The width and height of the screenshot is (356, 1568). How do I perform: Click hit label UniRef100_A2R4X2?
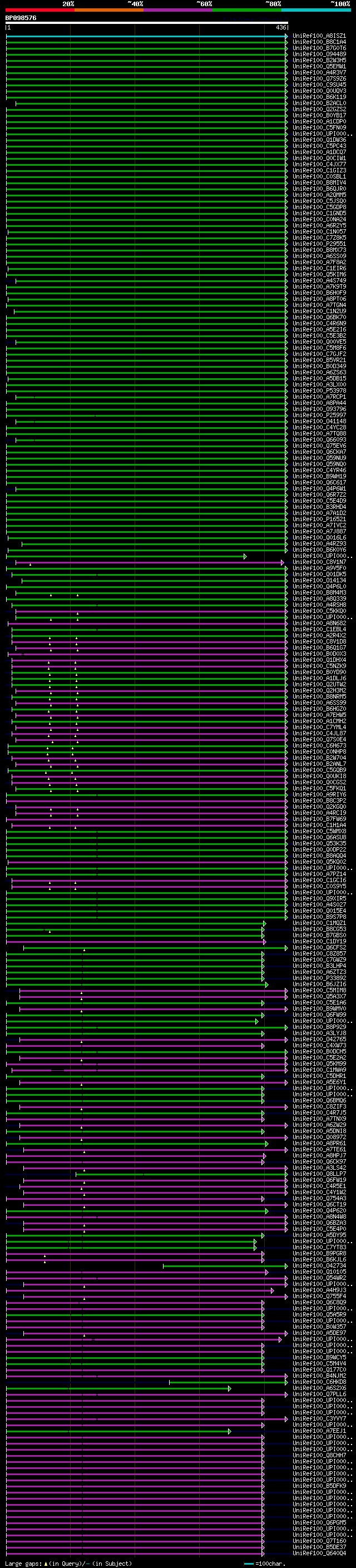tap(319, 635)
